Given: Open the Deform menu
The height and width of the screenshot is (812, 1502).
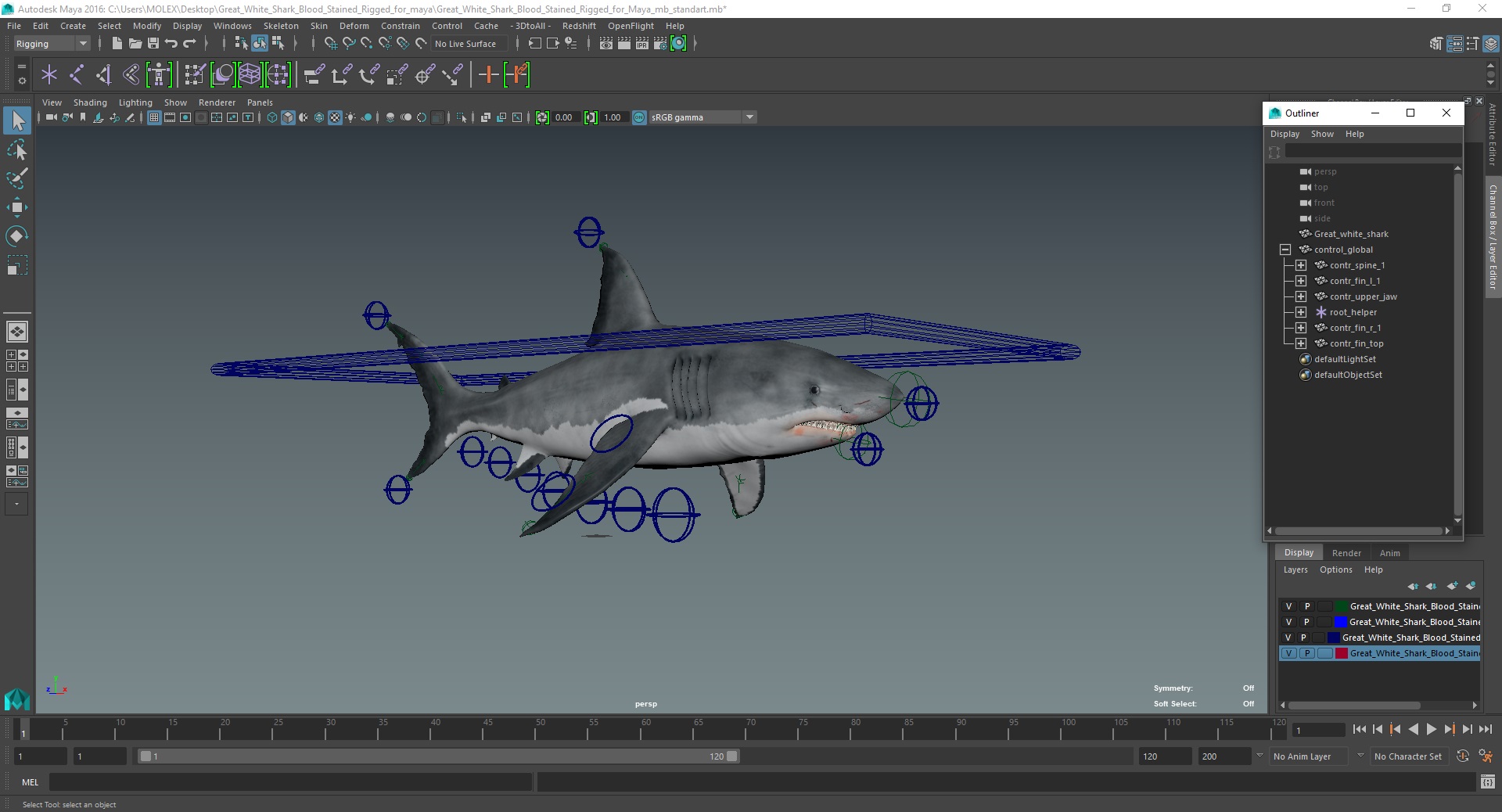Looking at the screenshot, I should tap(354, 26).
